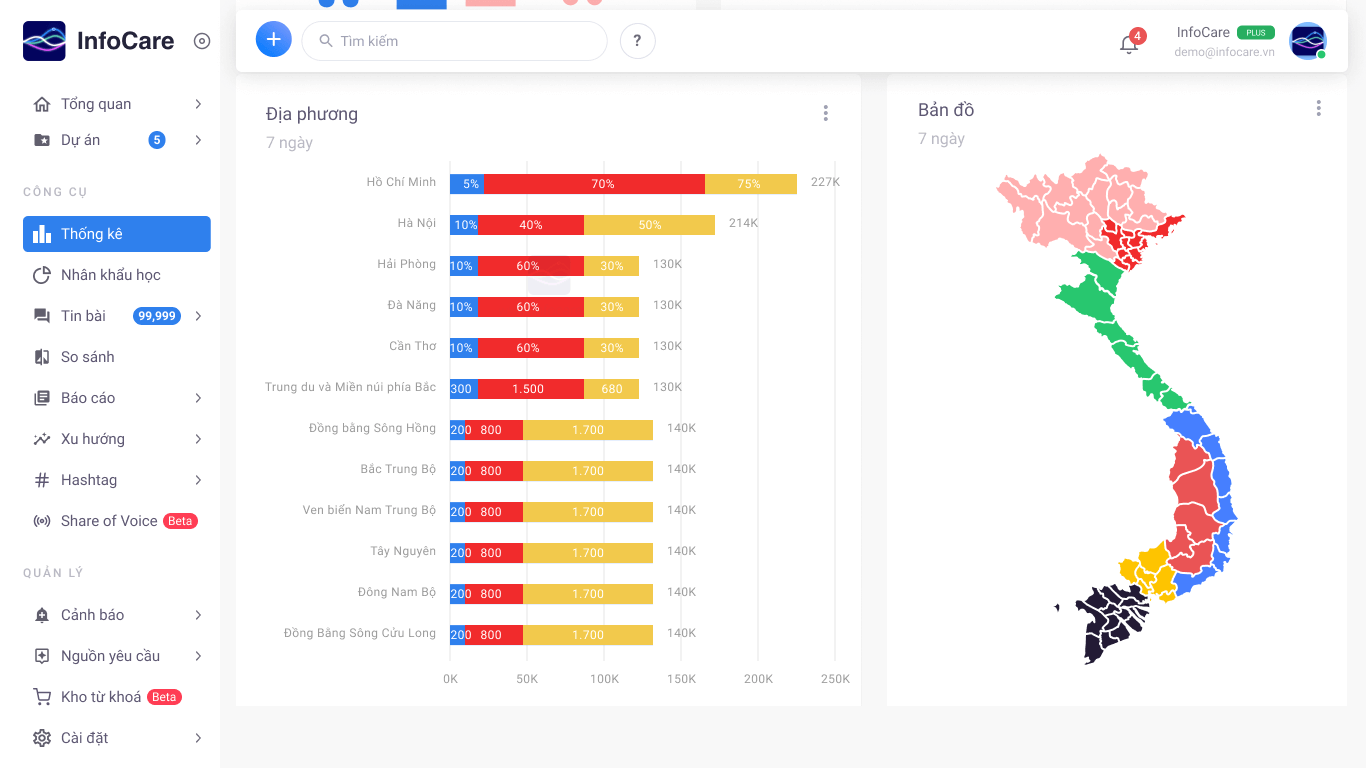Image resolution: width=1366 pixels, height=768 pixels.
Task: Expand the Cài đặt settings chevron
Action: [198, 738]
